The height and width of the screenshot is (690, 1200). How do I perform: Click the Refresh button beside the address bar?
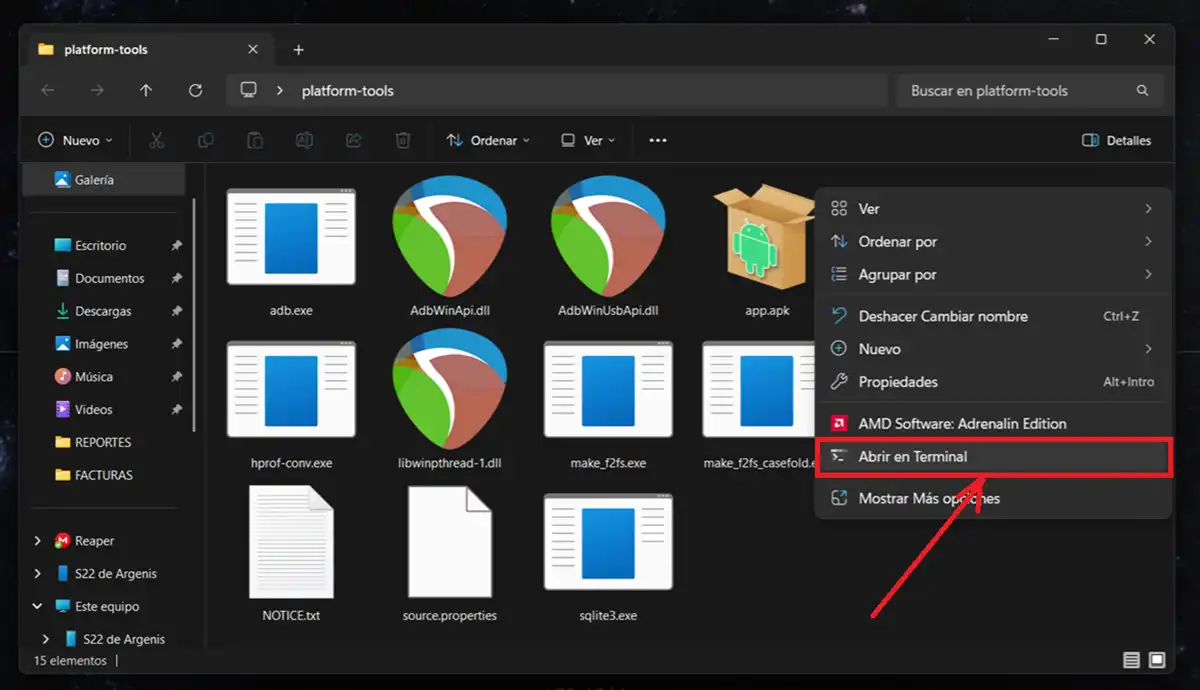coord(195,90)
